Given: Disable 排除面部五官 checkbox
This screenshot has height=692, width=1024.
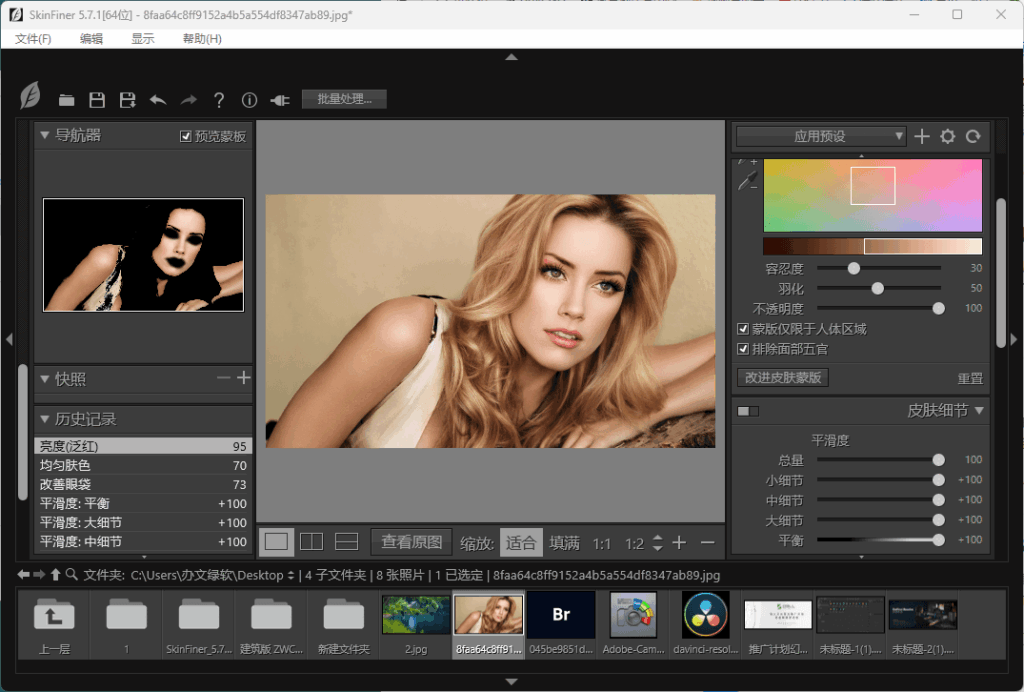Looking at the screenshot, I should (743, 349).
